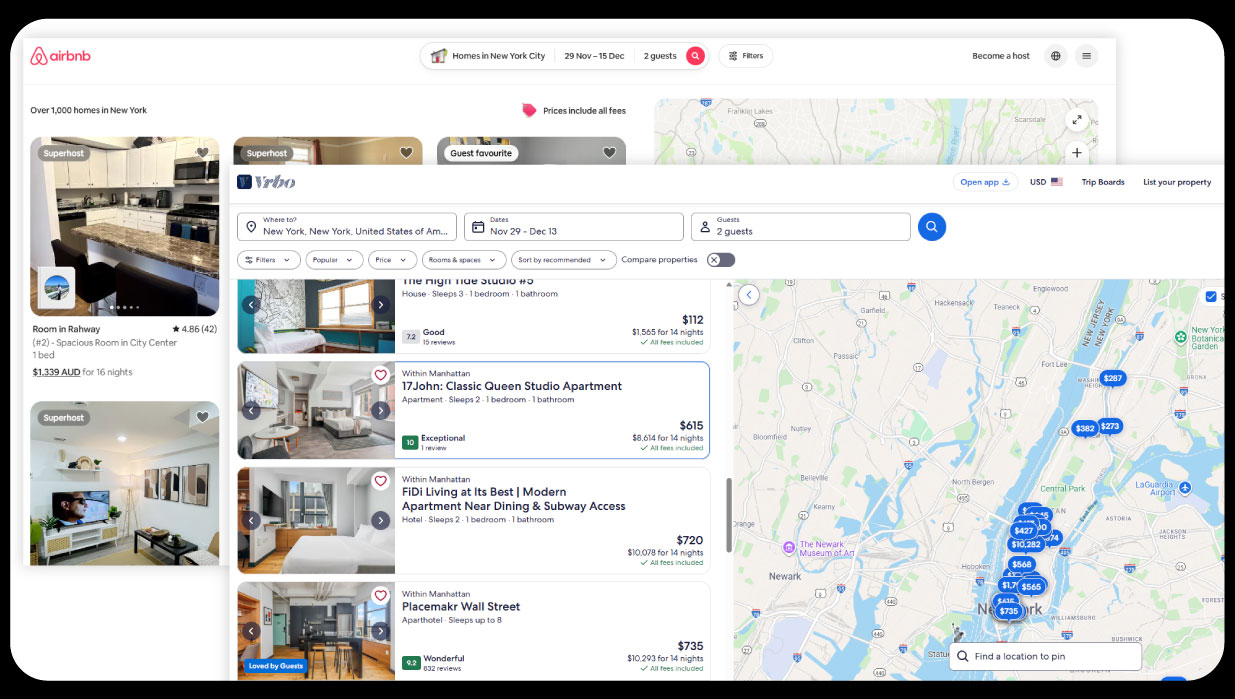Heart the Room in Rahway listing
This screenshot has width=1235, height=699.
click(x=203, y=153)
